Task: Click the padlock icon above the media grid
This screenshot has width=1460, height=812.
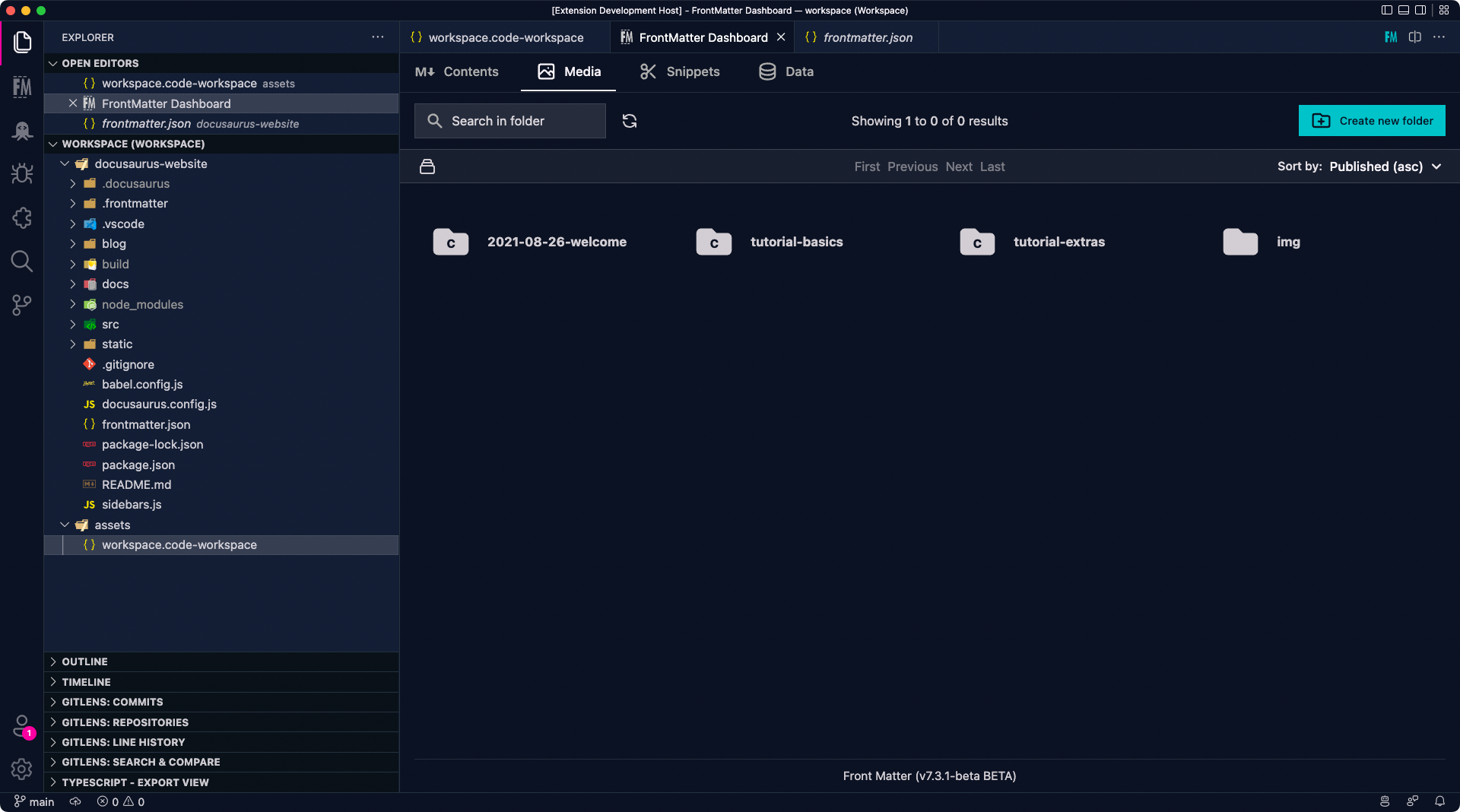Action: 427,166
